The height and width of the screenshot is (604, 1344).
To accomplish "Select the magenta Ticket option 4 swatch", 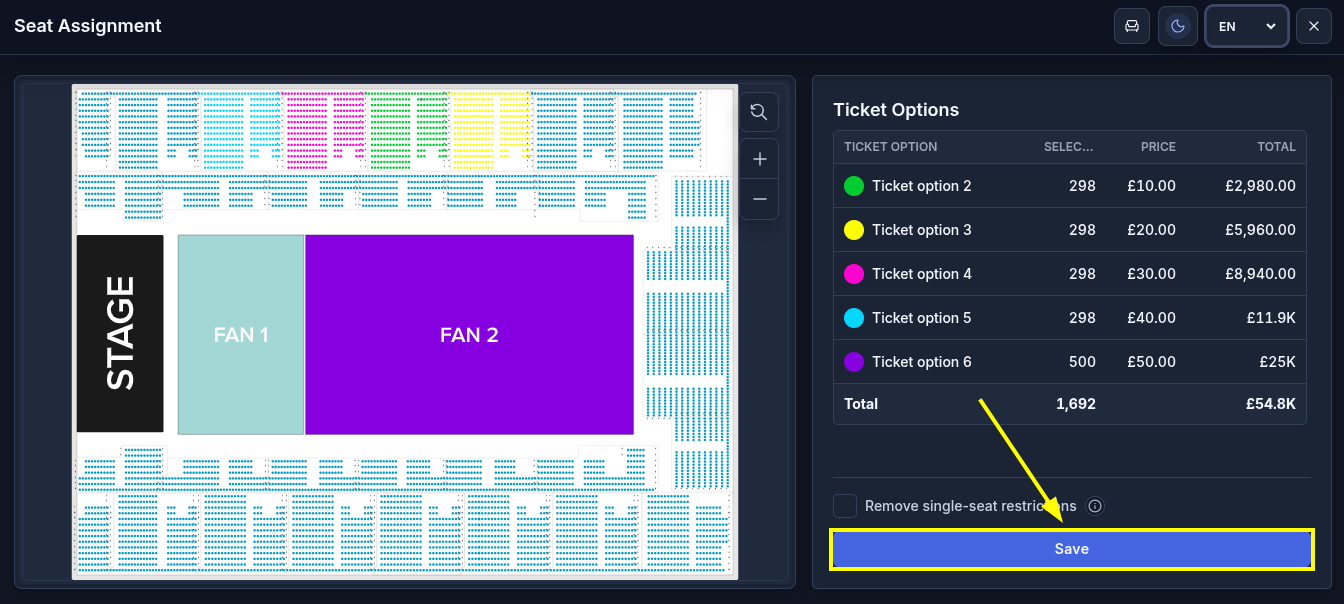I will coord(854,274).
